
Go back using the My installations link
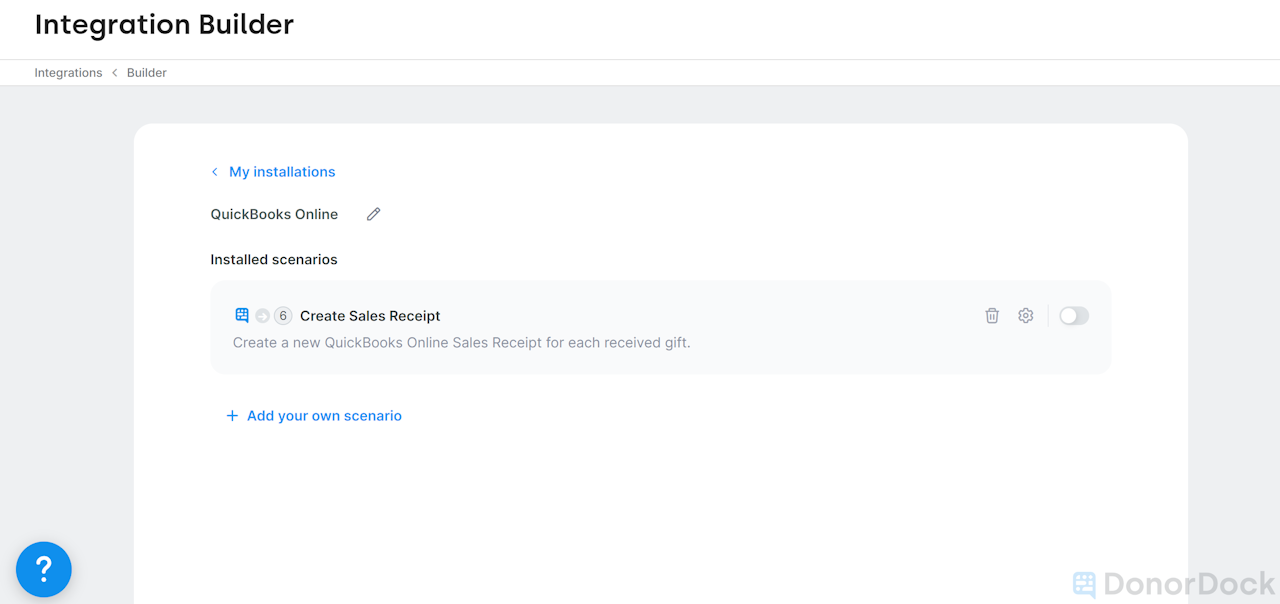(281, 171)
